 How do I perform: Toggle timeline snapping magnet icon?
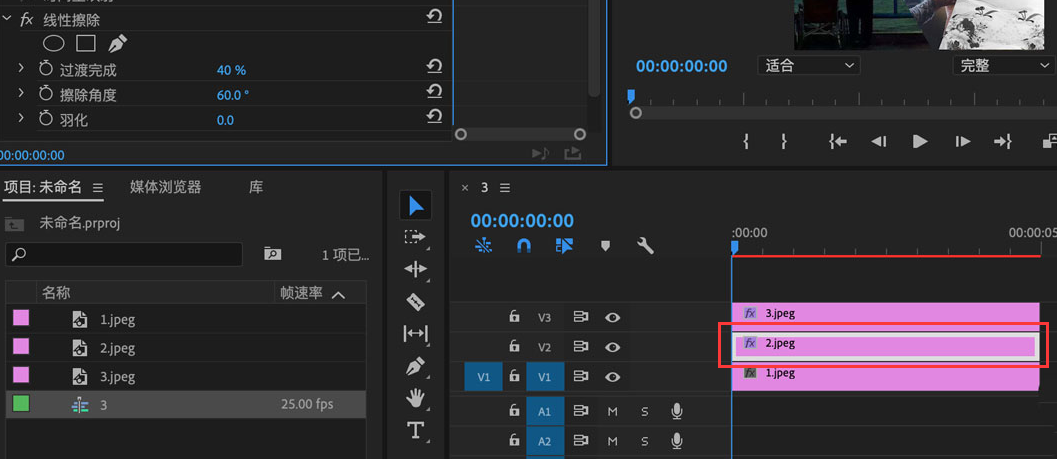(523, 246)
